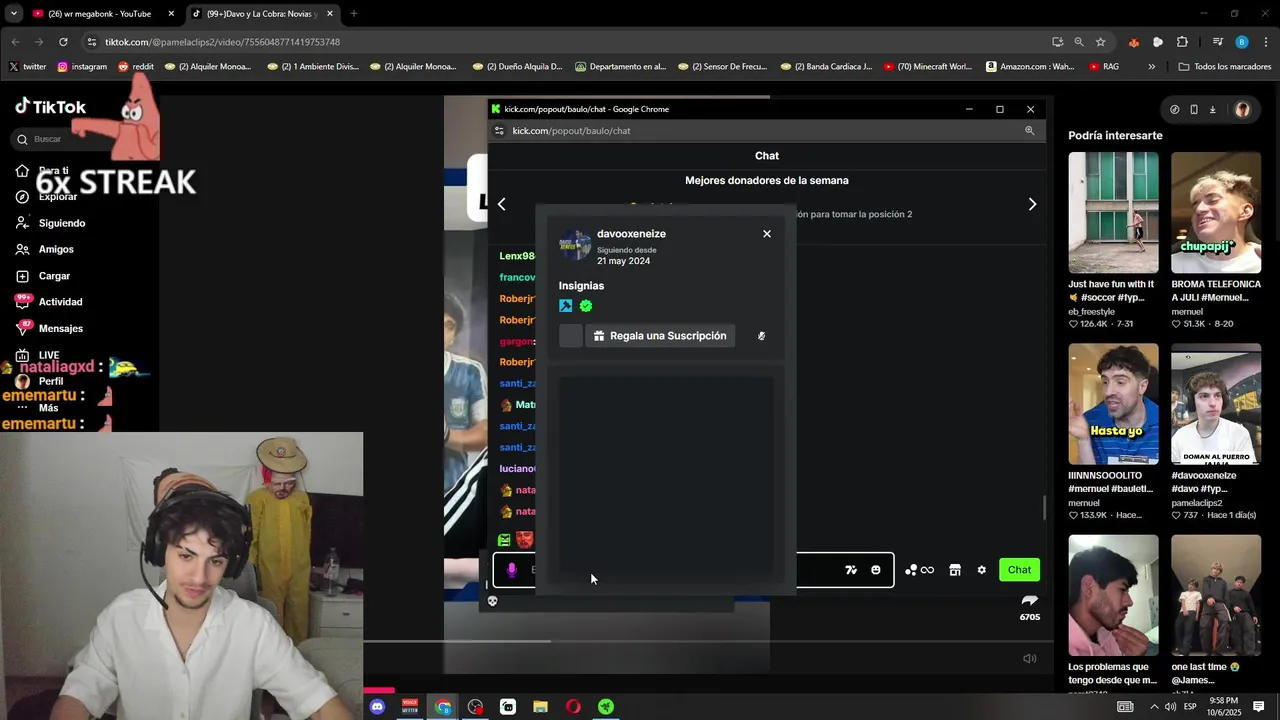Viewport: 1280px width, 720px height.
Task: Open Chrome three-dot menu
Action: (1266, 42)
